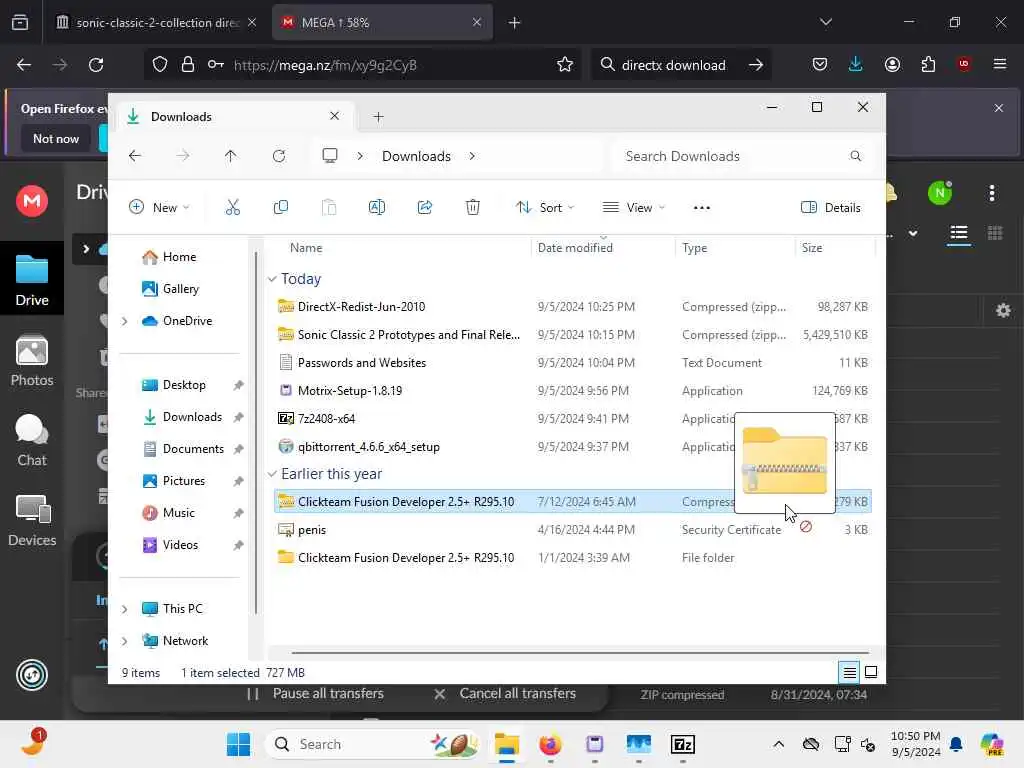
Task: Open Desktop in the navigation pane
Action: pos(184,385)
